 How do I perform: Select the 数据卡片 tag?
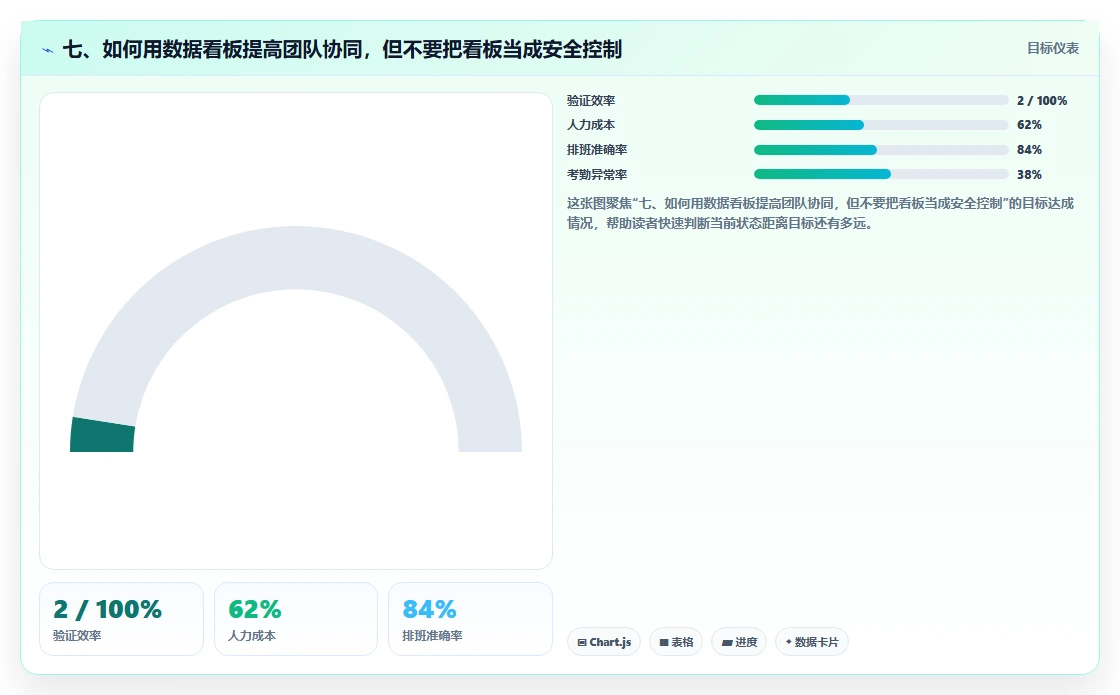pos(812,641)
